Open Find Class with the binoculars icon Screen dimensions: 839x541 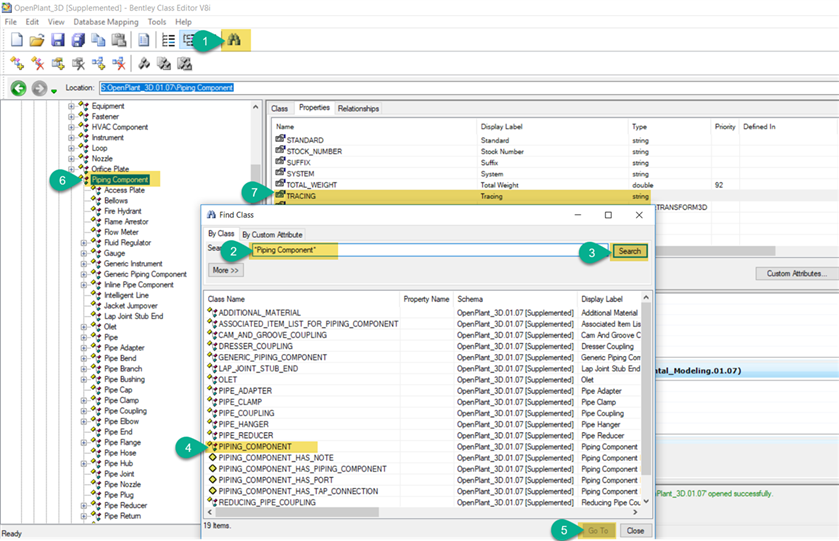coord(234,40)
